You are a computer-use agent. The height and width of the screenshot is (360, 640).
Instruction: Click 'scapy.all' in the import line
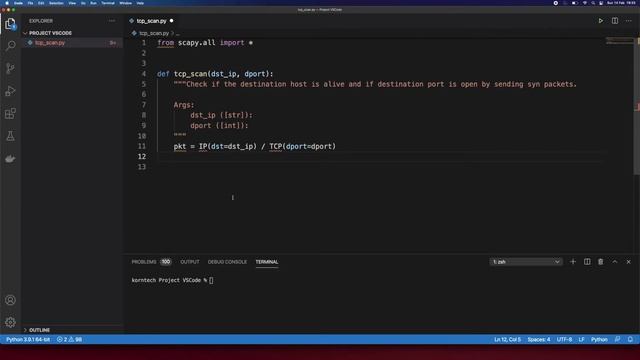point(197,42)
